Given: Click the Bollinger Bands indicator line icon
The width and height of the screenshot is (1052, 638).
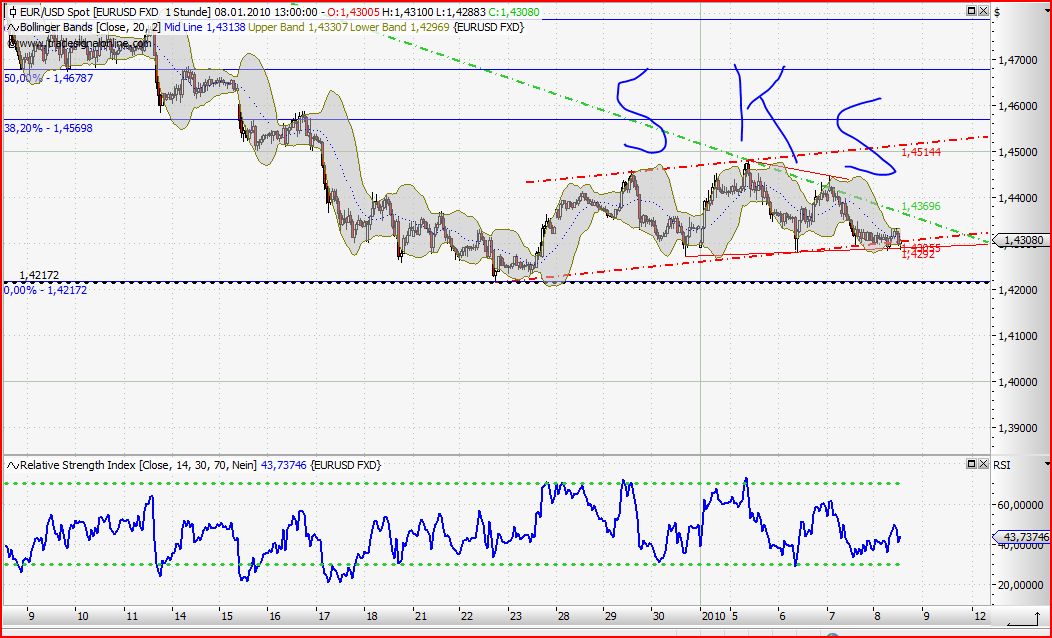Looking at the screenshot, I should tap(12, 28).
